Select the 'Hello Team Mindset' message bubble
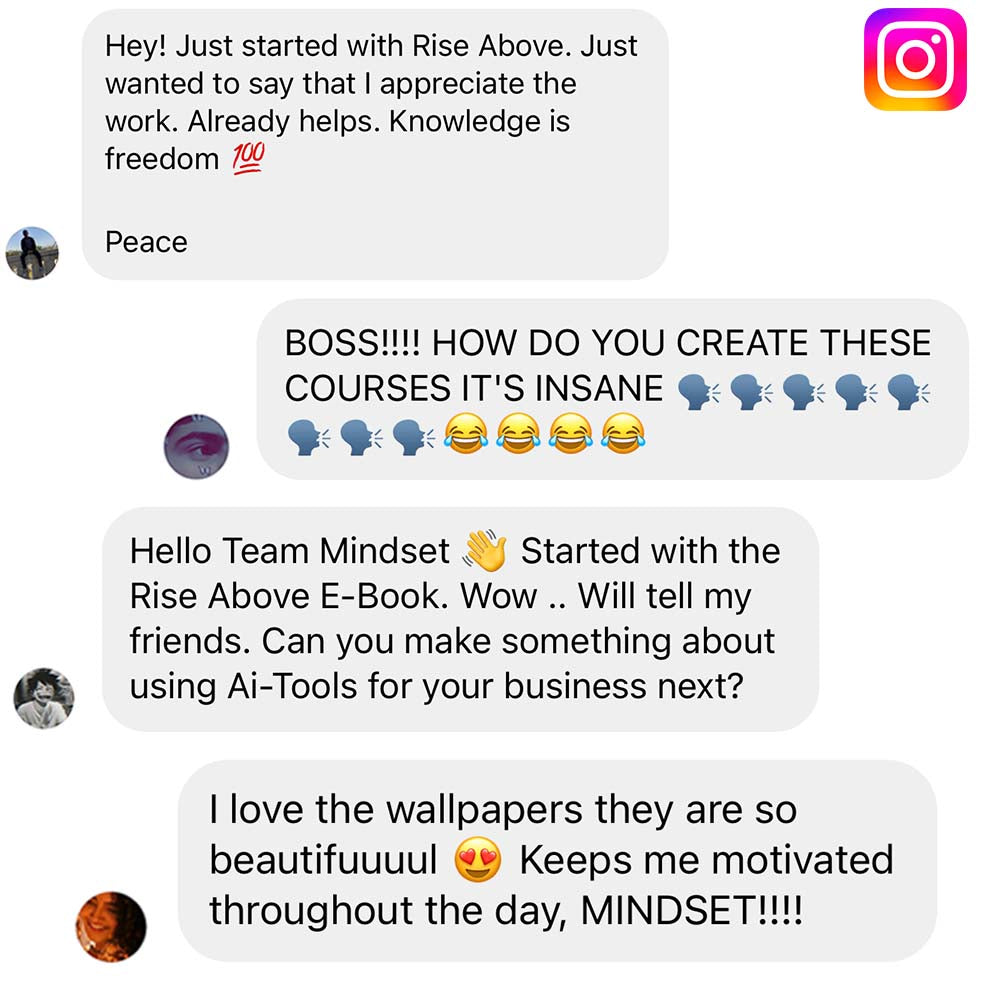The width and height of the screenshot is (1000, 1000). pyautogui.click(x=460, y=619)
